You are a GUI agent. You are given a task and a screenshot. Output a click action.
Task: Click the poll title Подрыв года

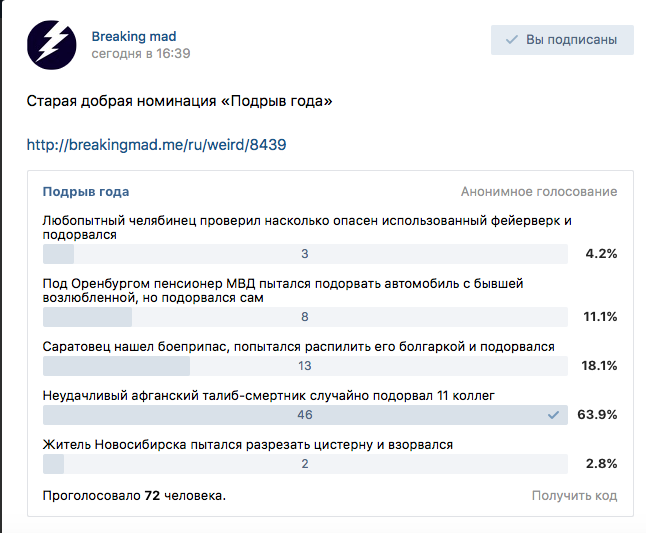click(x=86, y=192)
